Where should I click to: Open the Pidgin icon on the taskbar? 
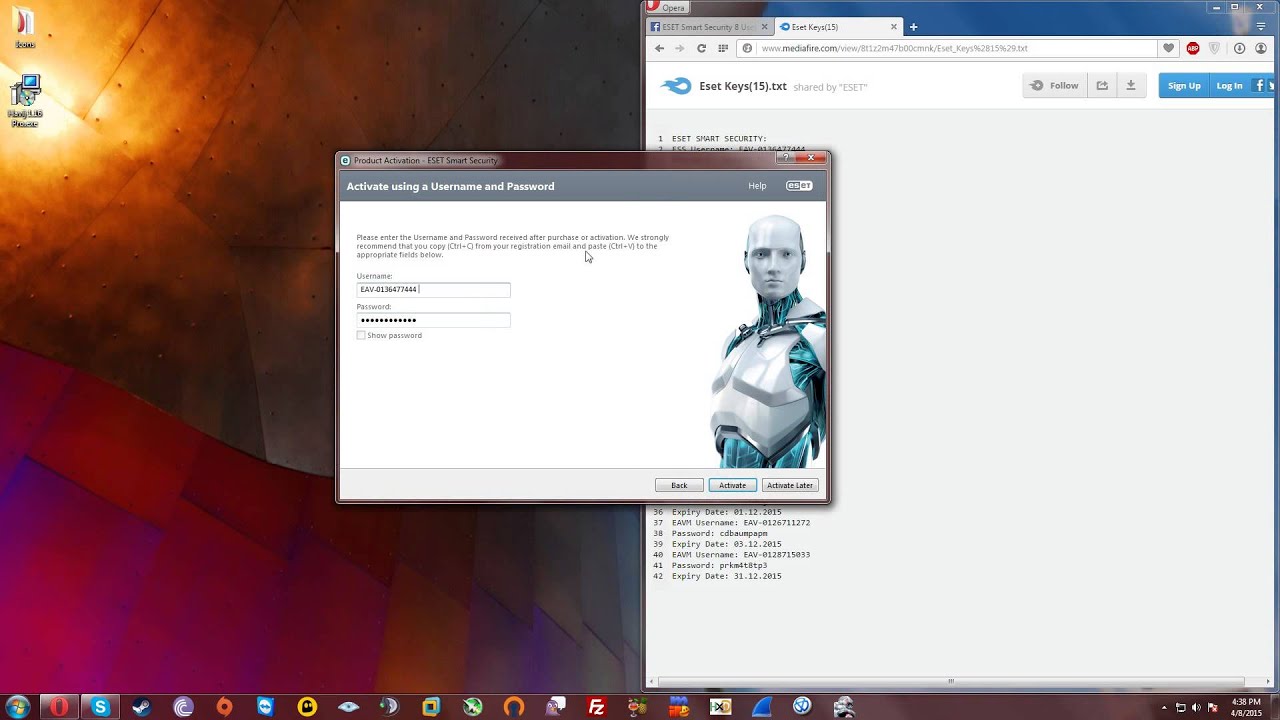point(555,707)
